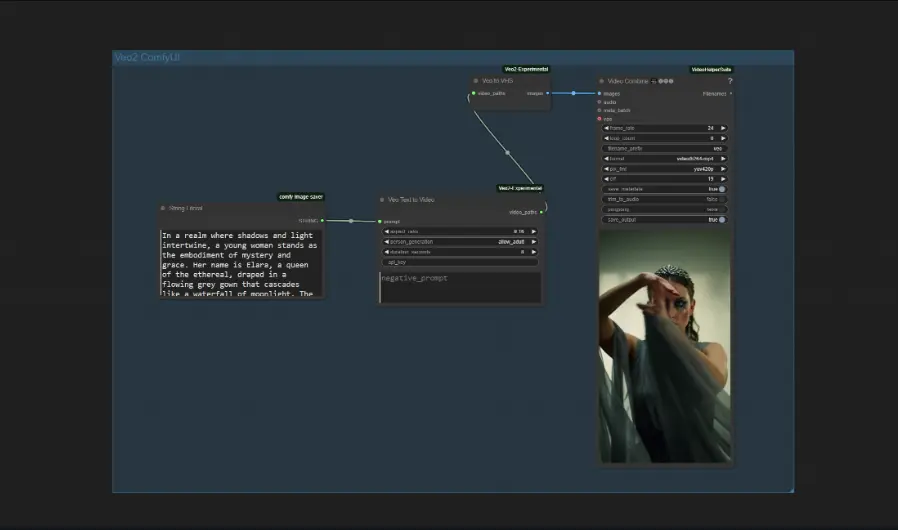Viewport: 898px width, 530px height.
Task: Click the generated video preview thumbnail
Action: click(x=665, y=346)
